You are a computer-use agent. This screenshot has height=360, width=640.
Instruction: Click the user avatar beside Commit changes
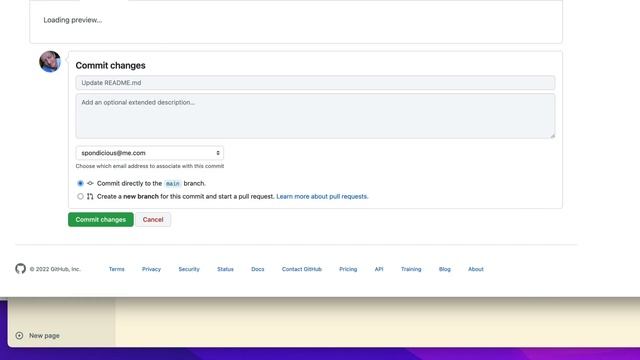click(x=50, y=62)
